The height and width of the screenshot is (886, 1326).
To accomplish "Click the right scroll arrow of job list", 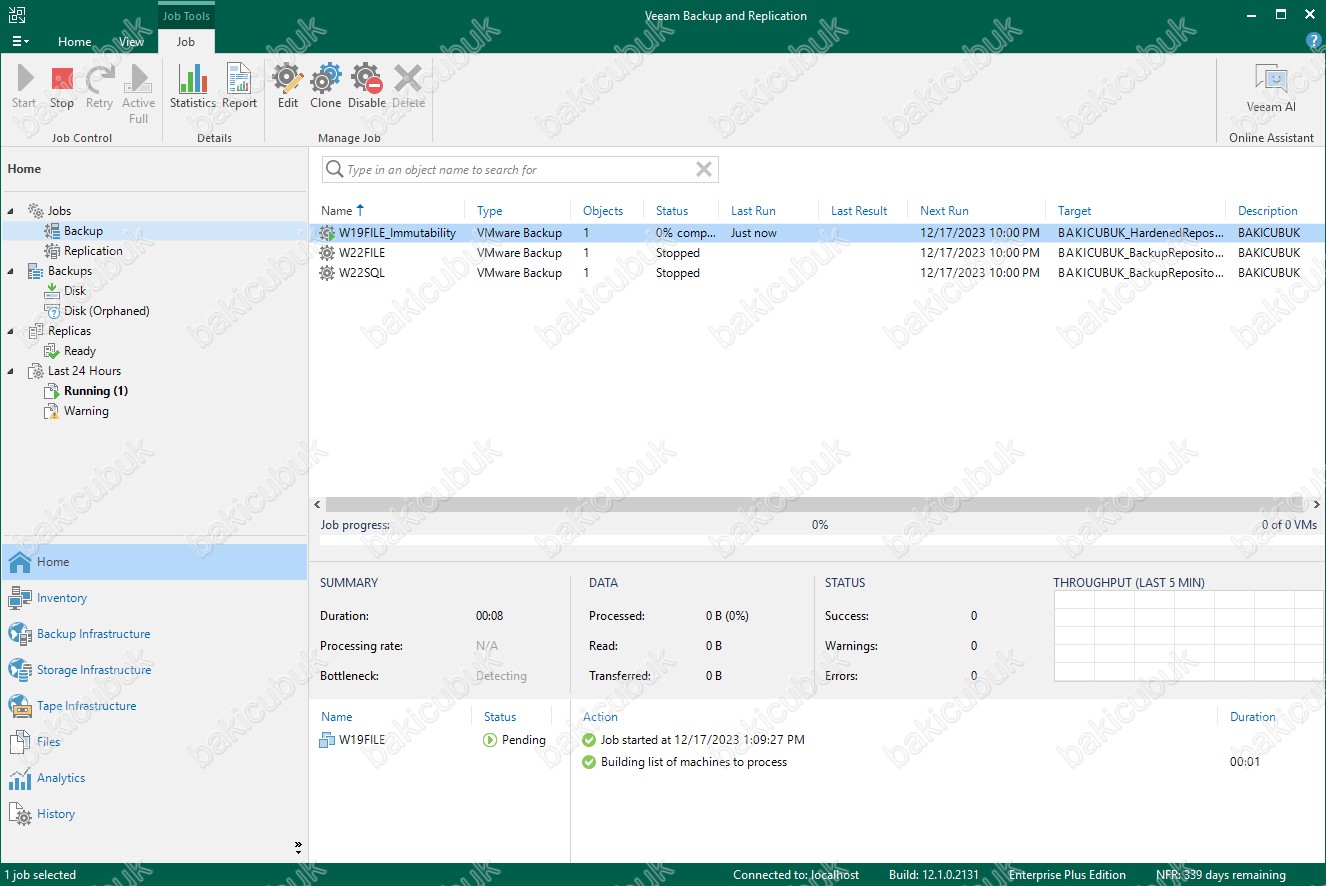I will 1315,505.
